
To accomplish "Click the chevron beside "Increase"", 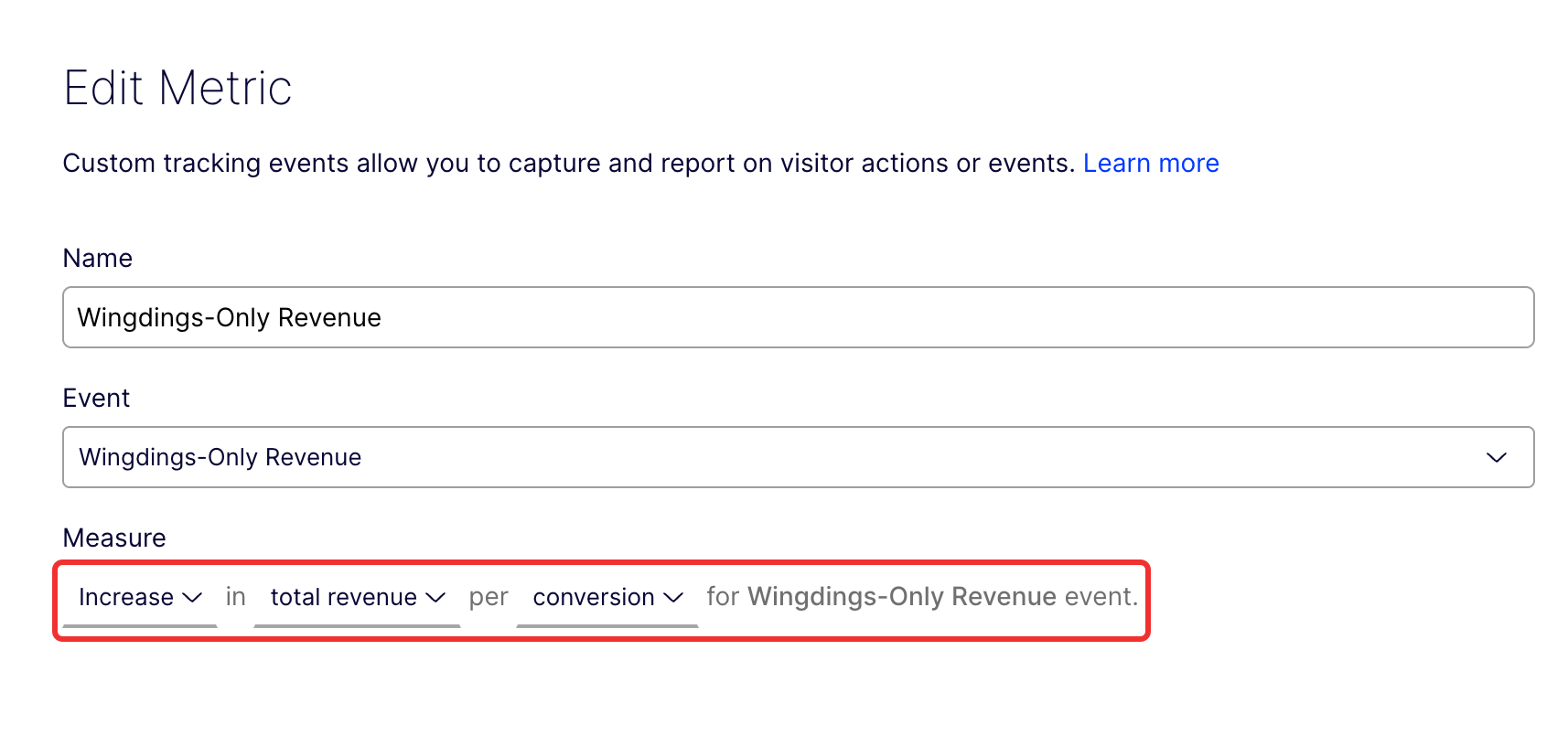I will 192,597.
